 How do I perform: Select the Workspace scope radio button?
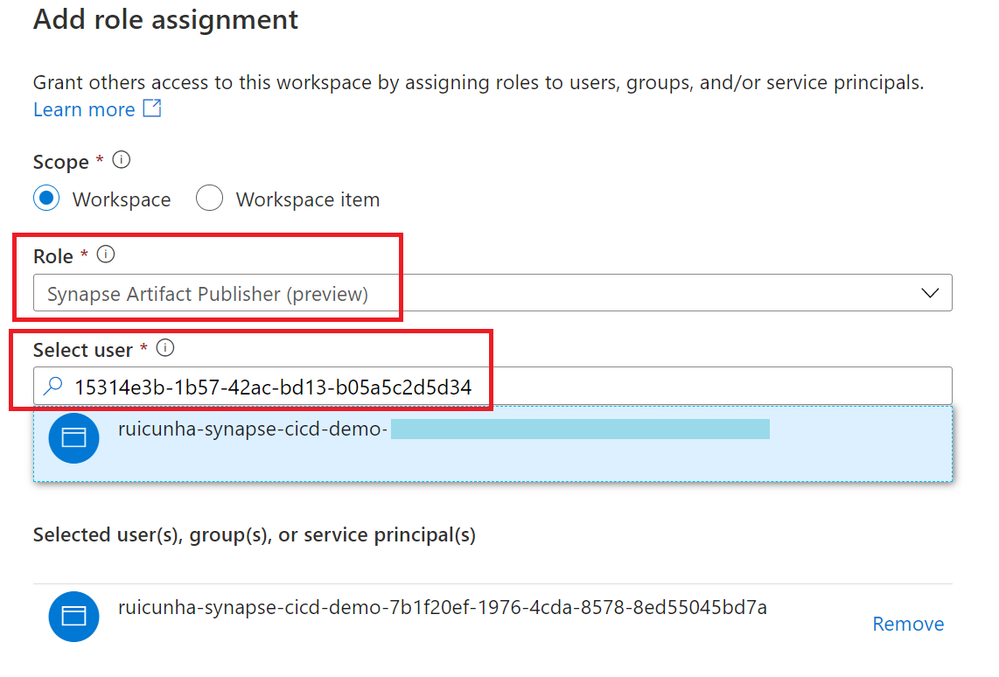click(x=47, y=198)
